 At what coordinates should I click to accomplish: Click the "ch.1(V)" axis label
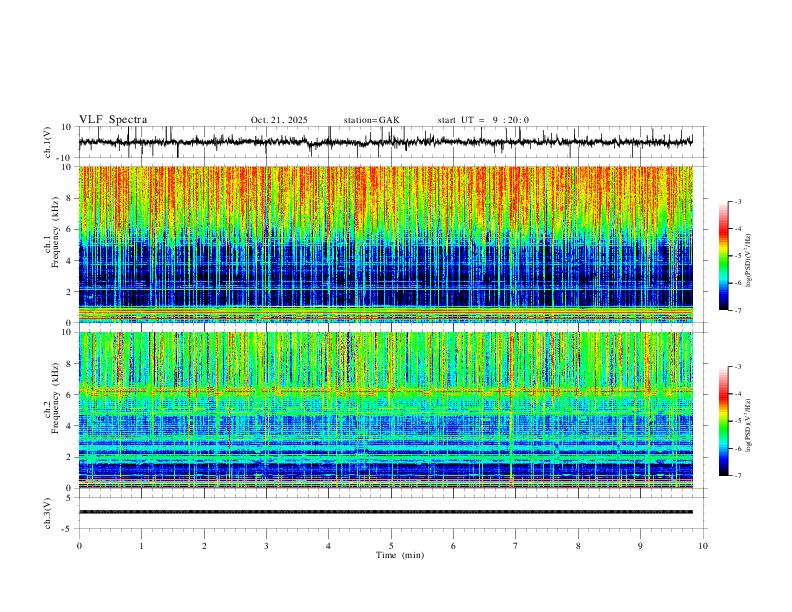(x=48, y=142)
